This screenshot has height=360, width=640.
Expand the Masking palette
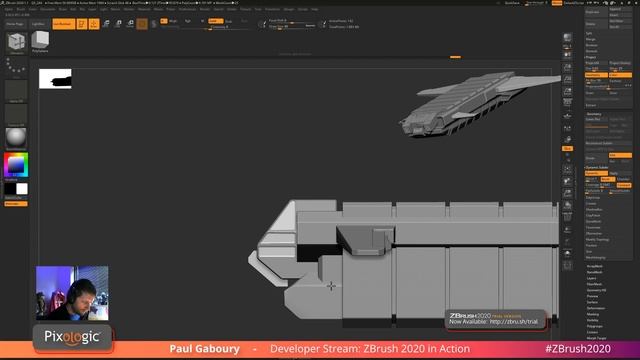(593, 314)
